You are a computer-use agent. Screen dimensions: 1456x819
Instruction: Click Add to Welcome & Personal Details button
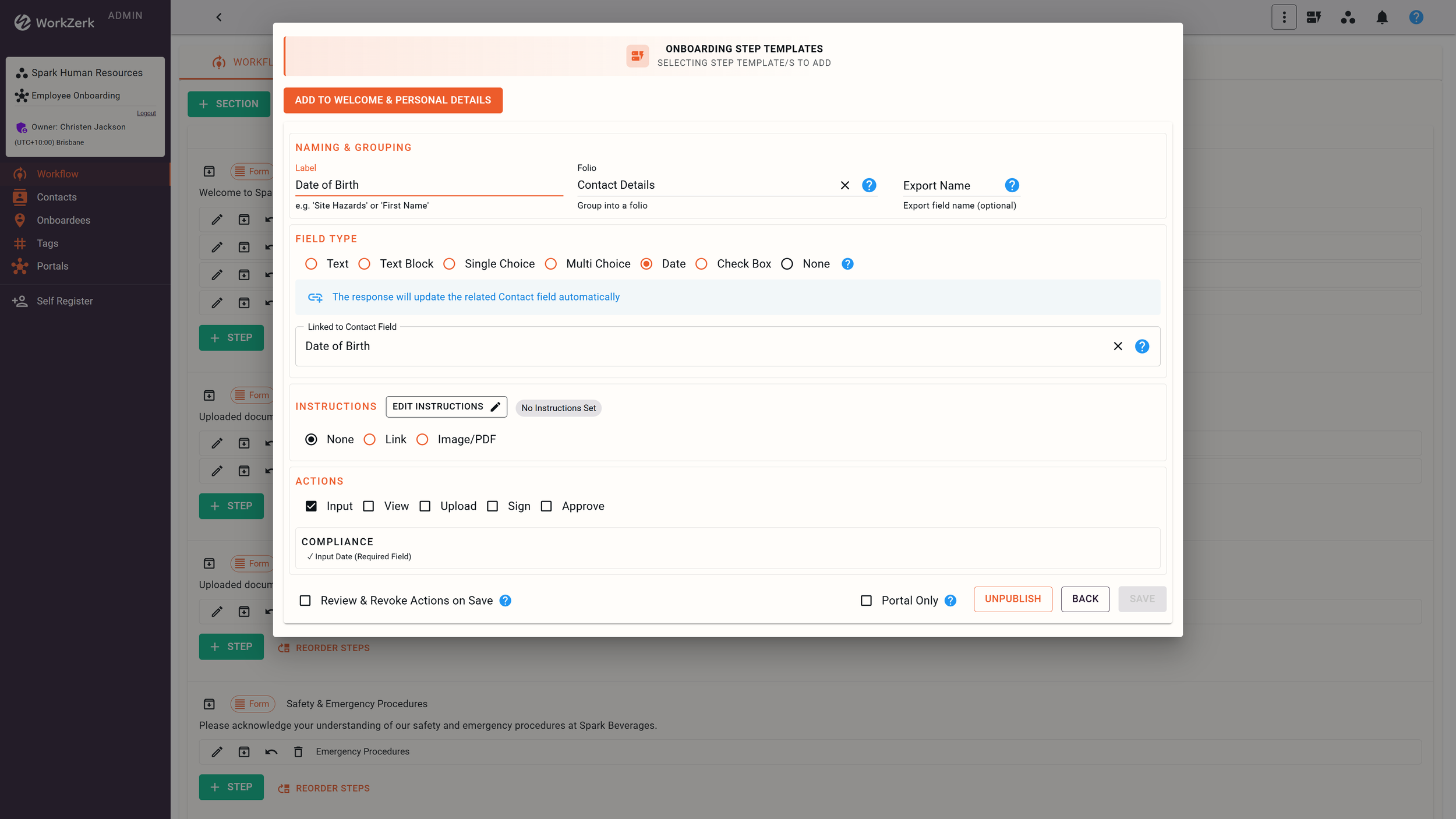coord(393,100)
